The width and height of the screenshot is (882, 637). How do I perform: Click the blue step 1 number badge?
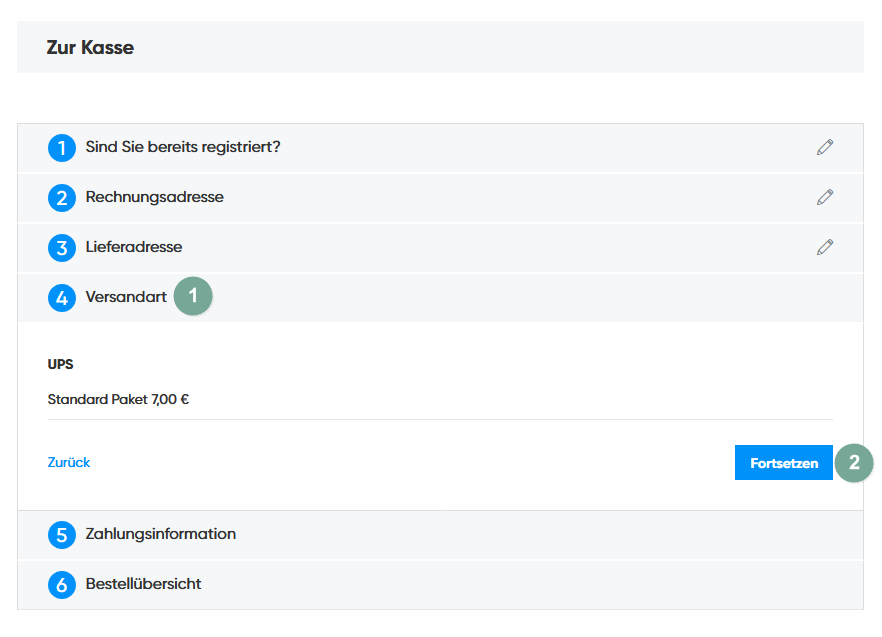(62, 148)
